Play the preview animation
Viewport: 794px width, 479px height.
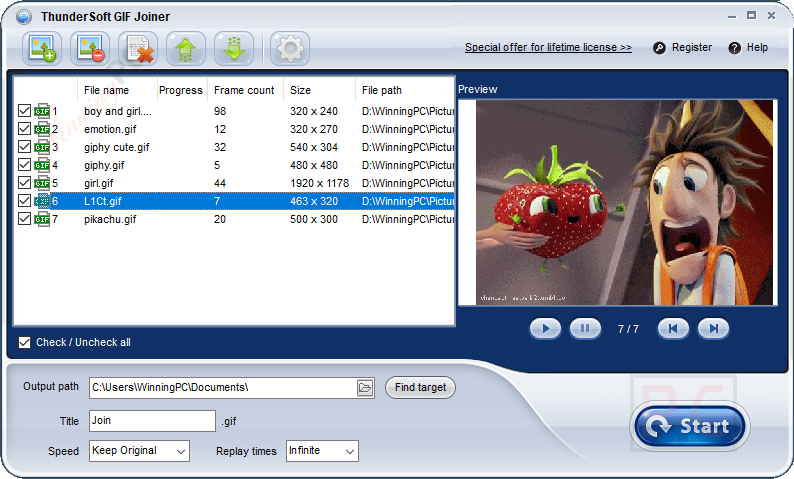(545, 328)
